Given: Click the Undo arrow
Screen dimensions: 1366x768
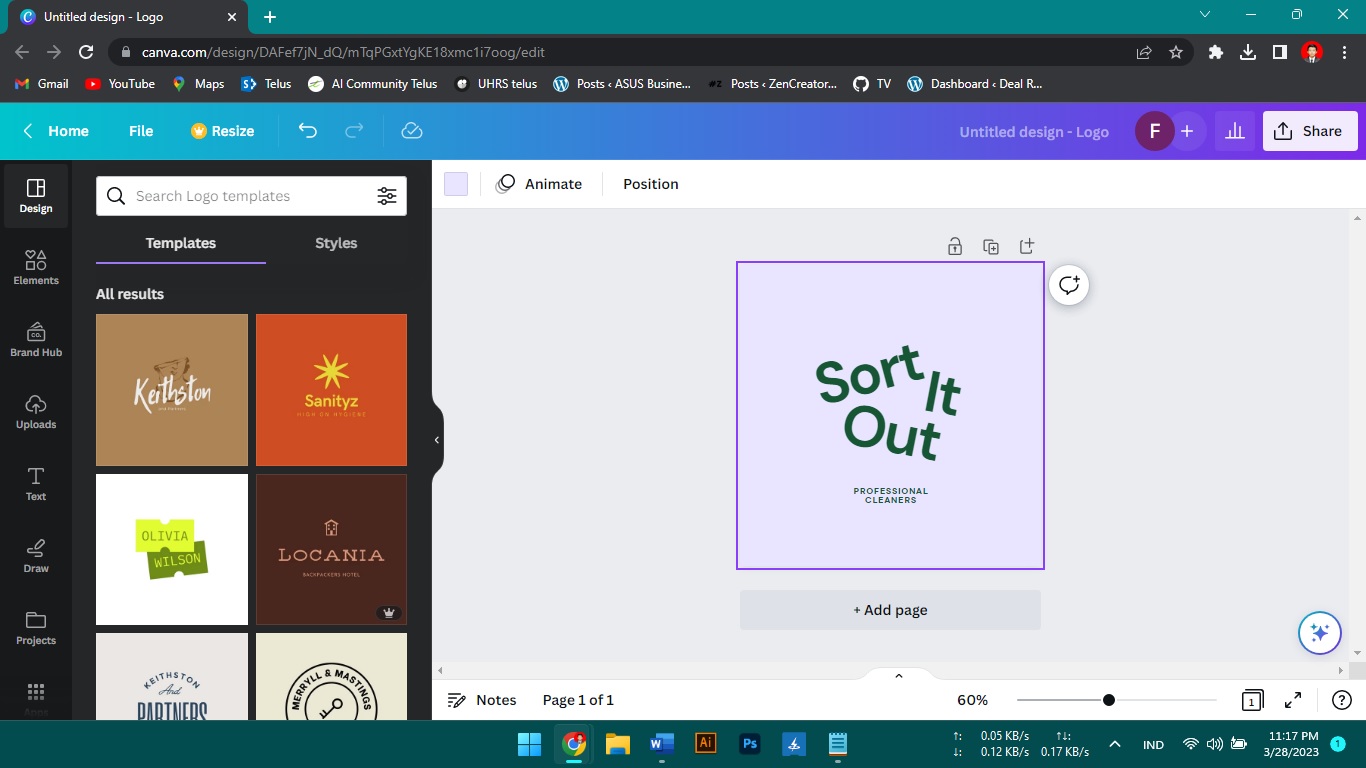Looking at the screenshot, I should coord(307,130).
